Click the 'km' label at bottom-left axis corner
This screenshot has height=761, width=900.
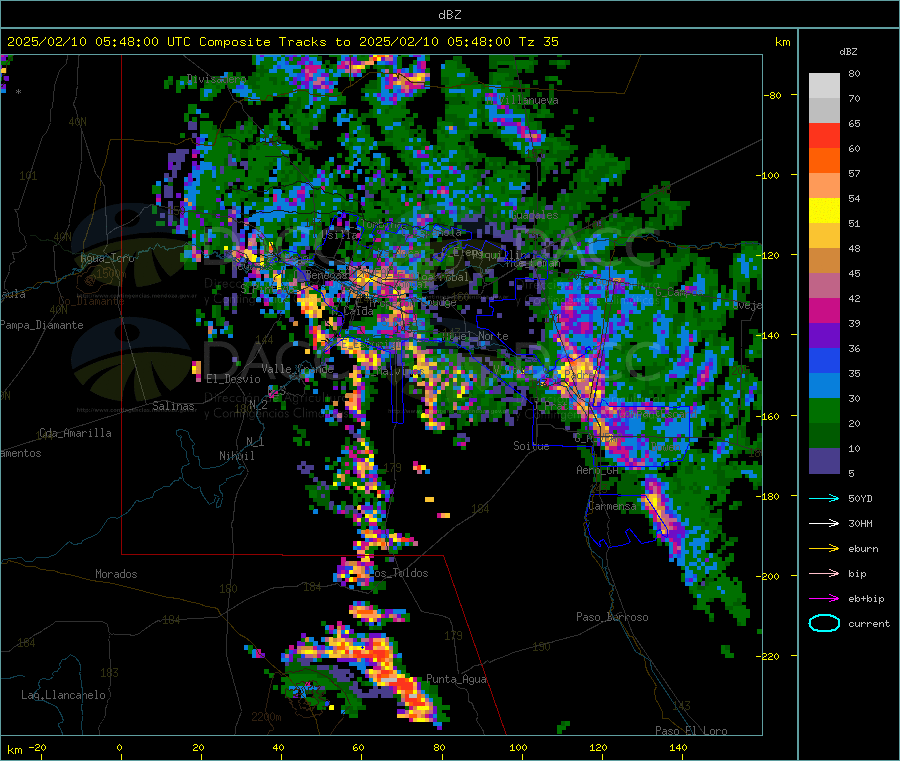click(14, 750)
